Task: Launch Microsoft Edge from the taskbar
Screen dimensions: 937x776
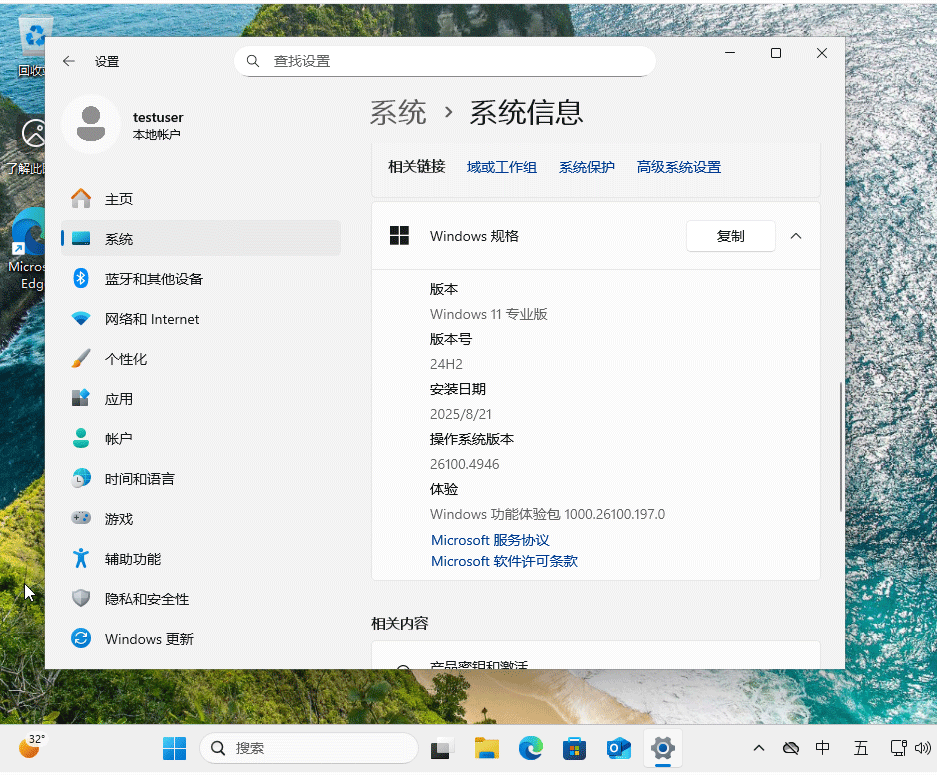Action: coord(531,749)
